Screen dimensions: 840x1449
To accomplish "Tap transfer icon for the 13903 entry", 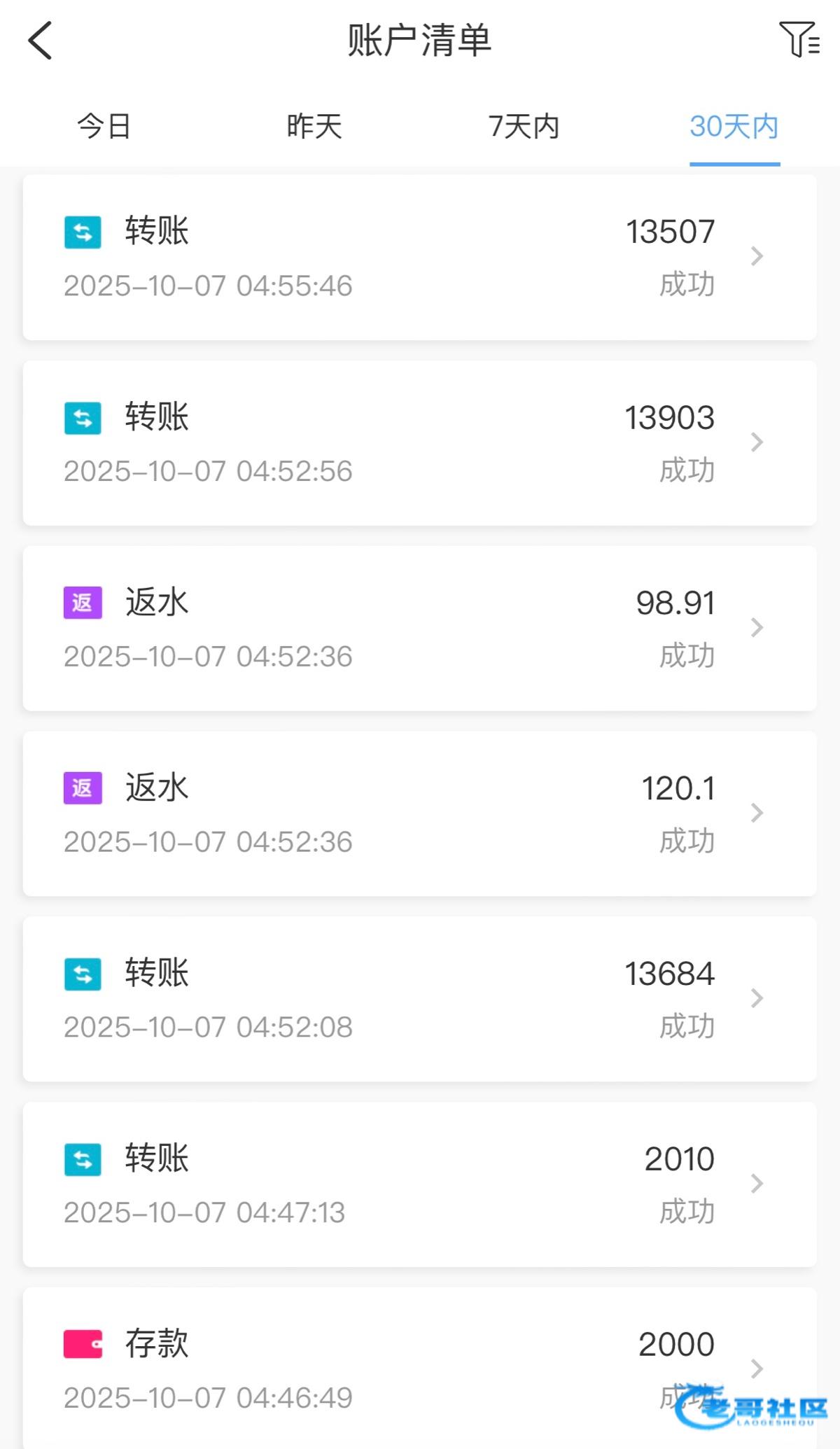I will tap(83, 418).
